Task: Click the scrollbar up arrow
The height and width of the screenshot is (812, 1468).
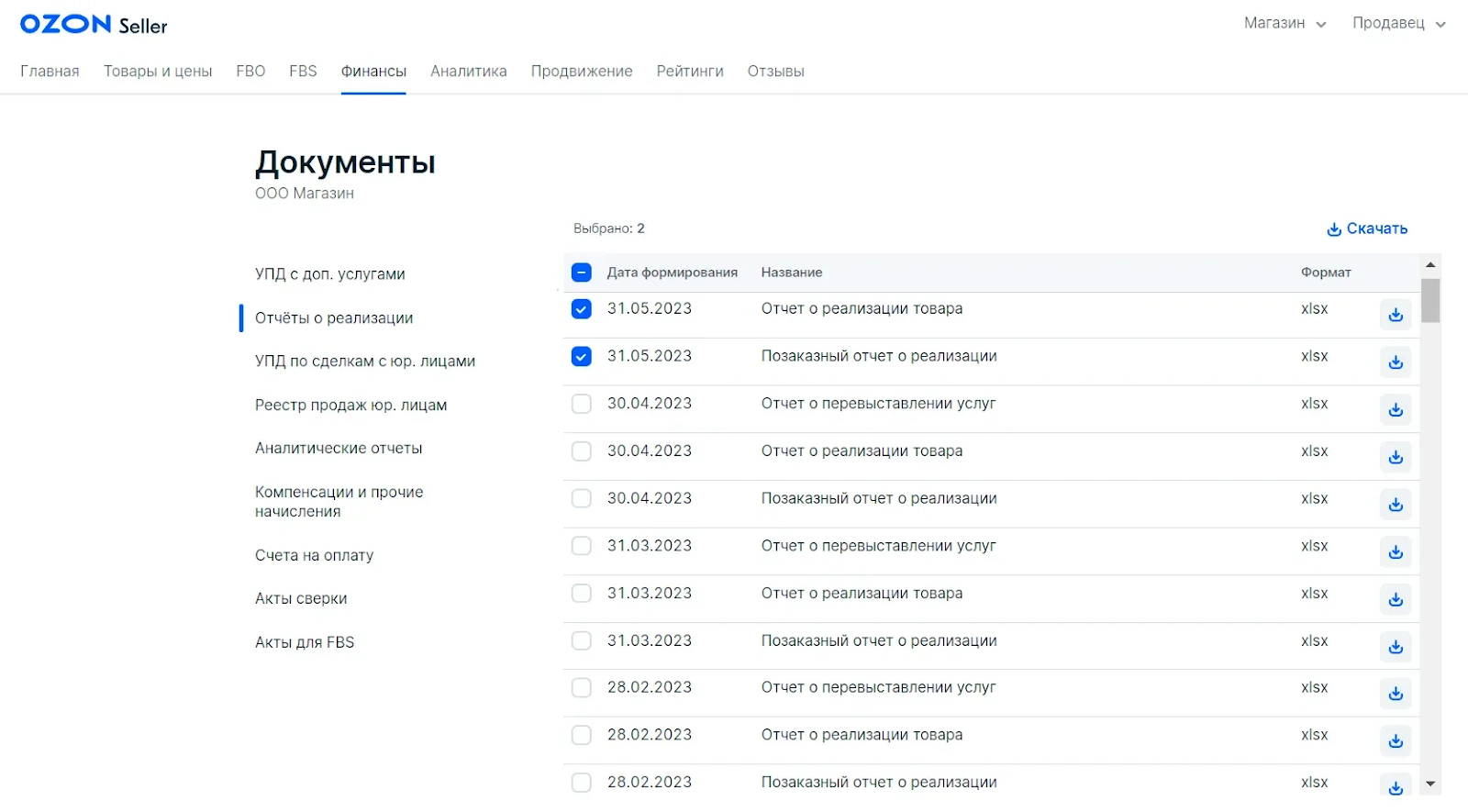Action: (x=1430, y=265)
